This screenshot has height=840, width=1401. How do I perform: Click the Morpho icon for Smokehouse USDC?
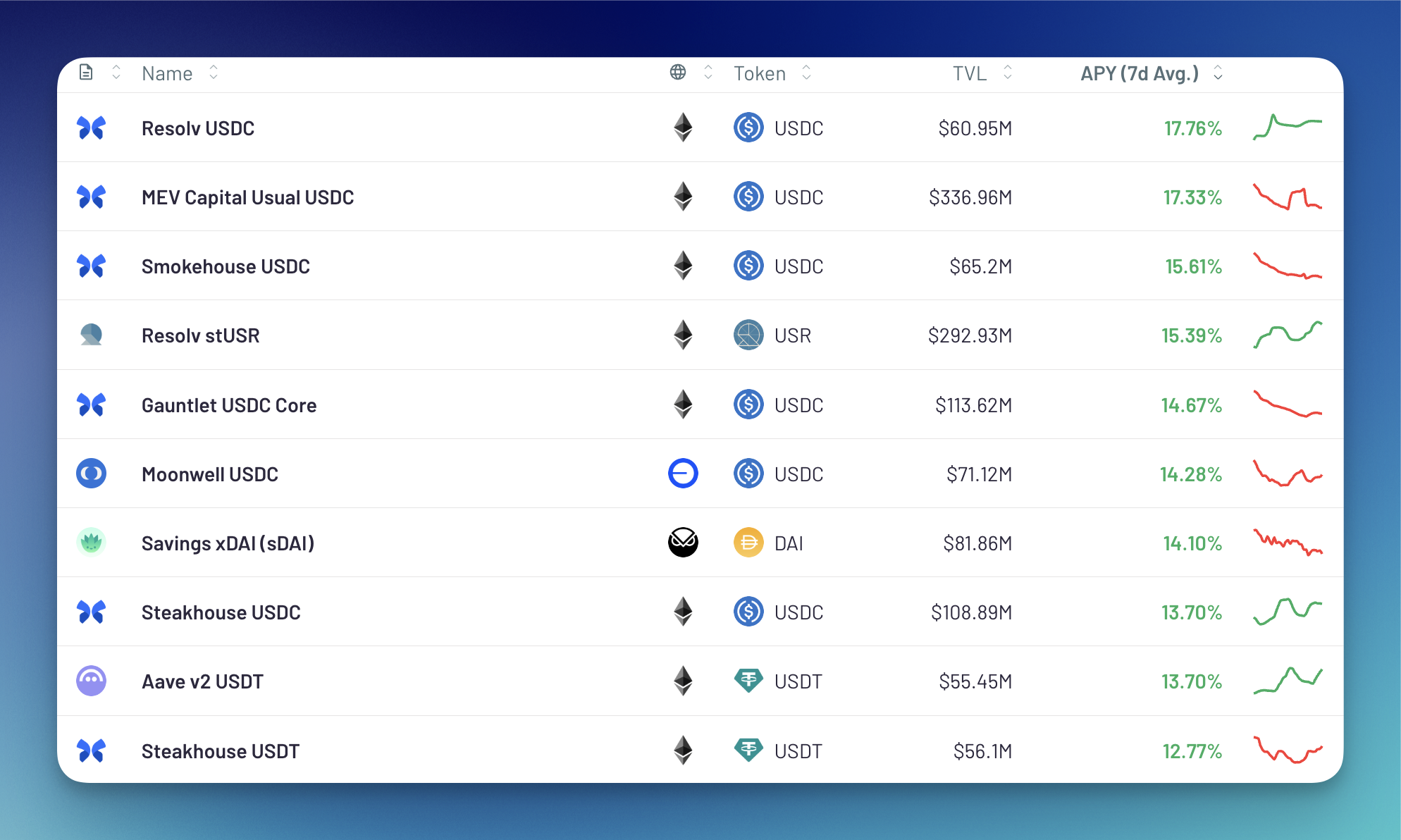point(92,266)
